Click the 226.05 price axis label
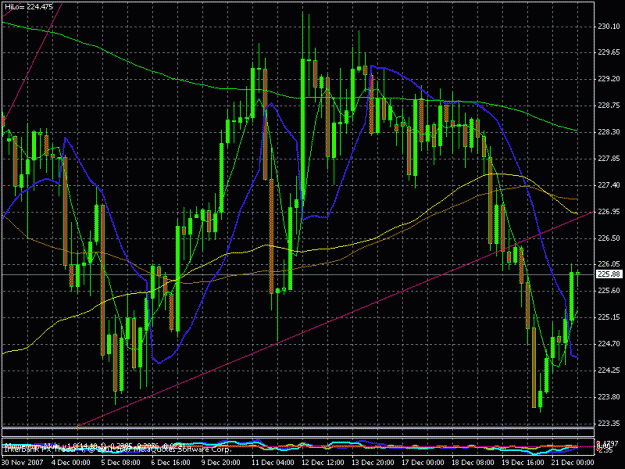Screen dimensions: 625x469 pos(609,264)
